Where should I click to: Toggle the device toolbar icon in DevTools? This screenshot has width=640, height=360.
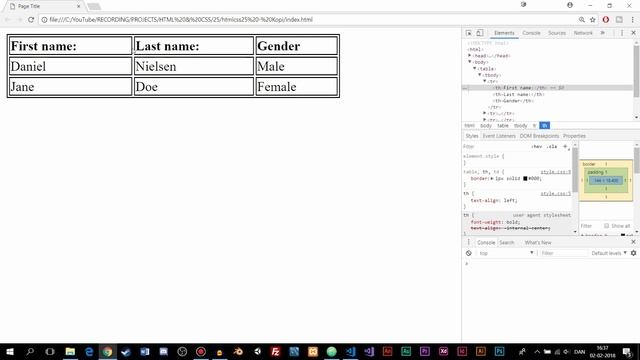point(480,33)
